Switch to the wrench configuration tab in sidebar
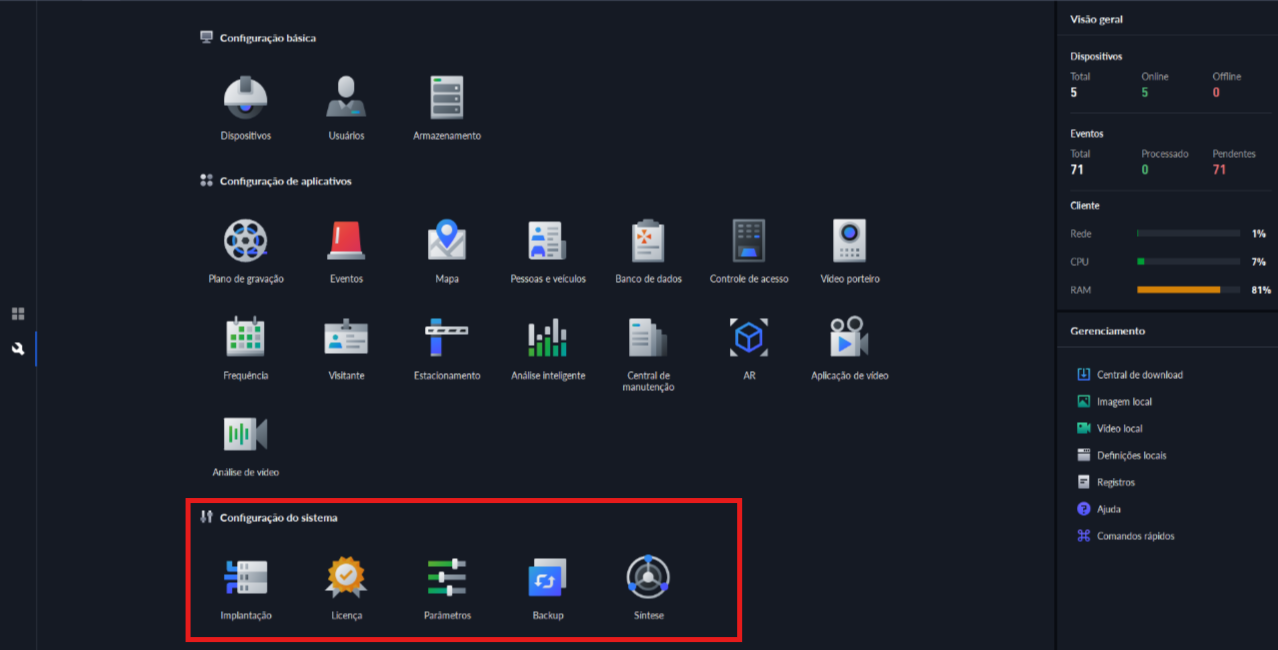 [18, 348]
